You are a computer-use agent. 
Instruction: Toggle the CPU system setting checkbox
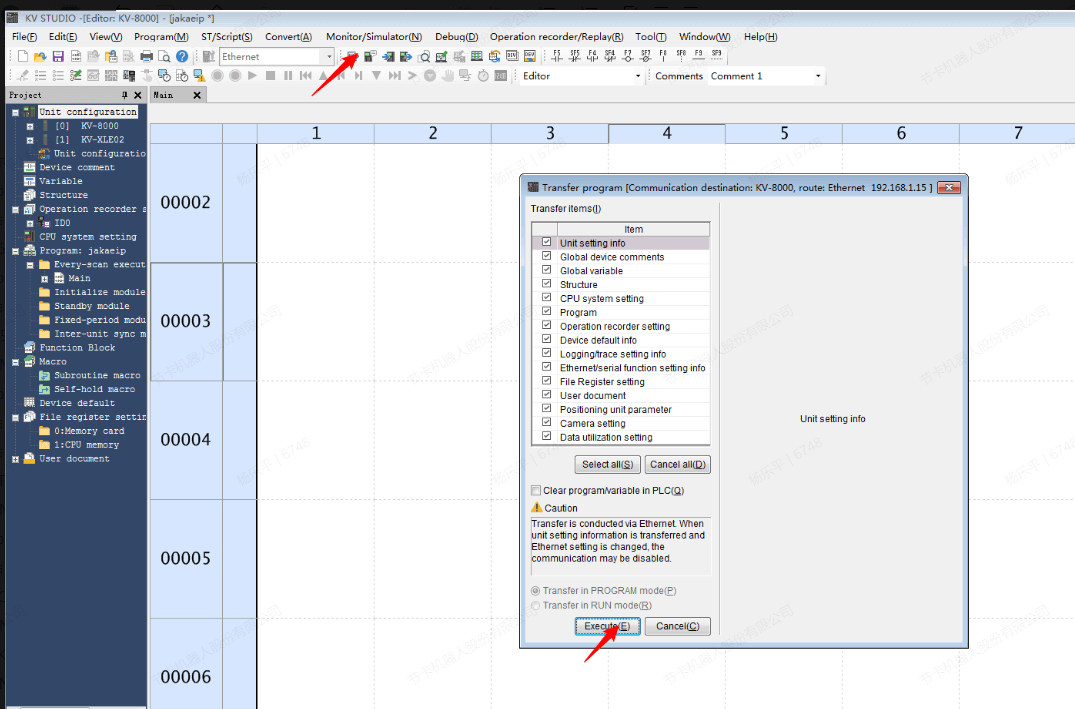546,298
